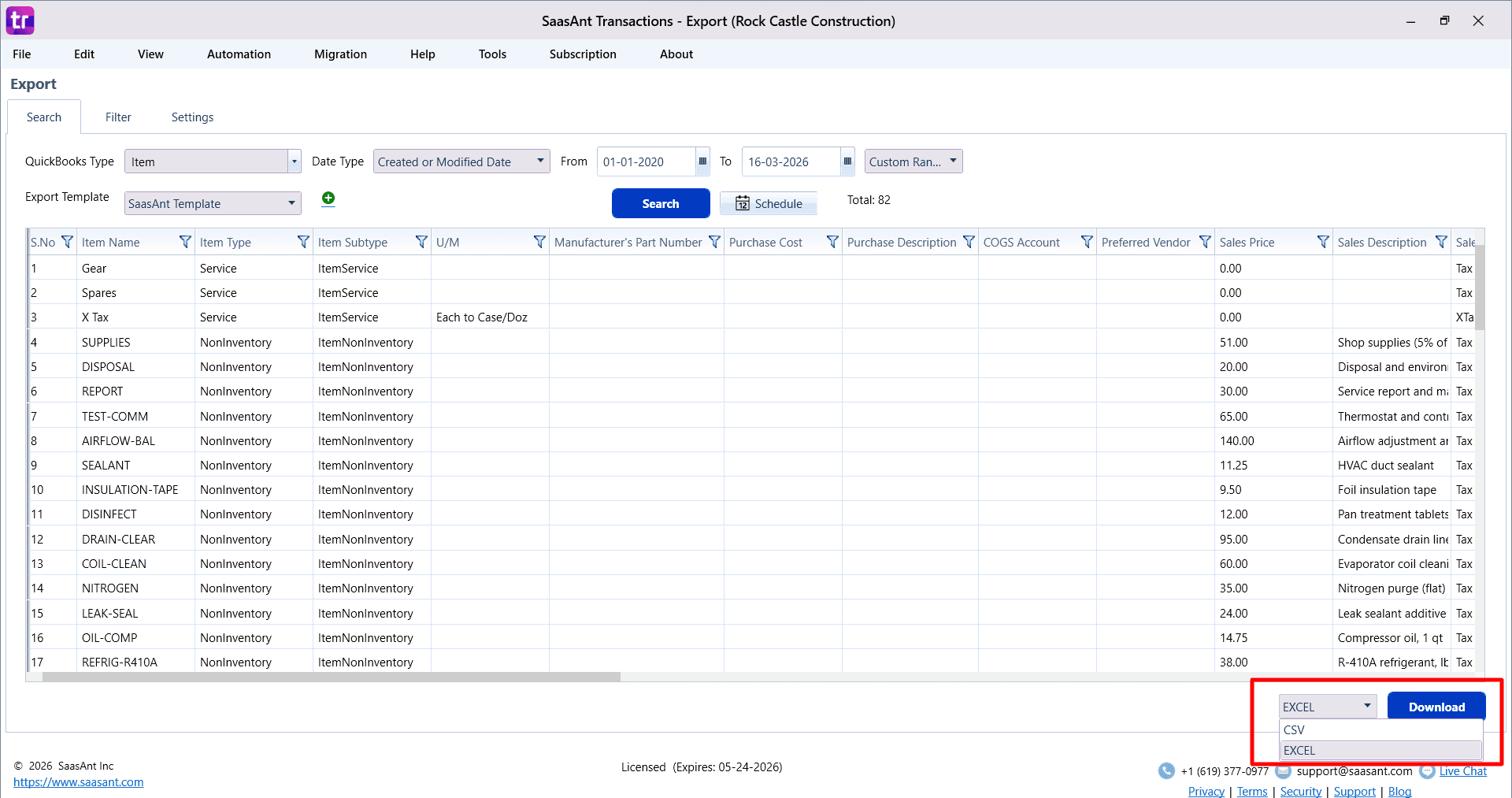Open the File menu

(x=22, y=54)
